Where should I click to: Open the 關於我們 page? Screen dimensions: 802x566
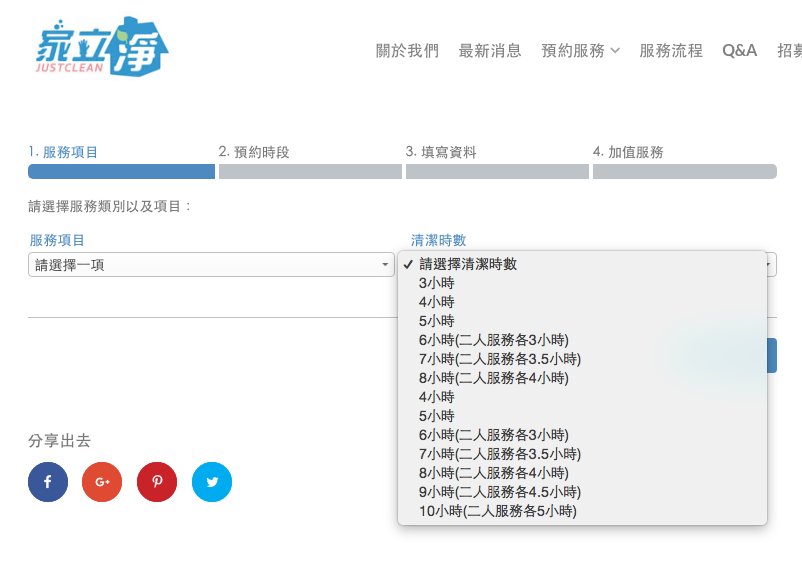(x=407, y=51)
